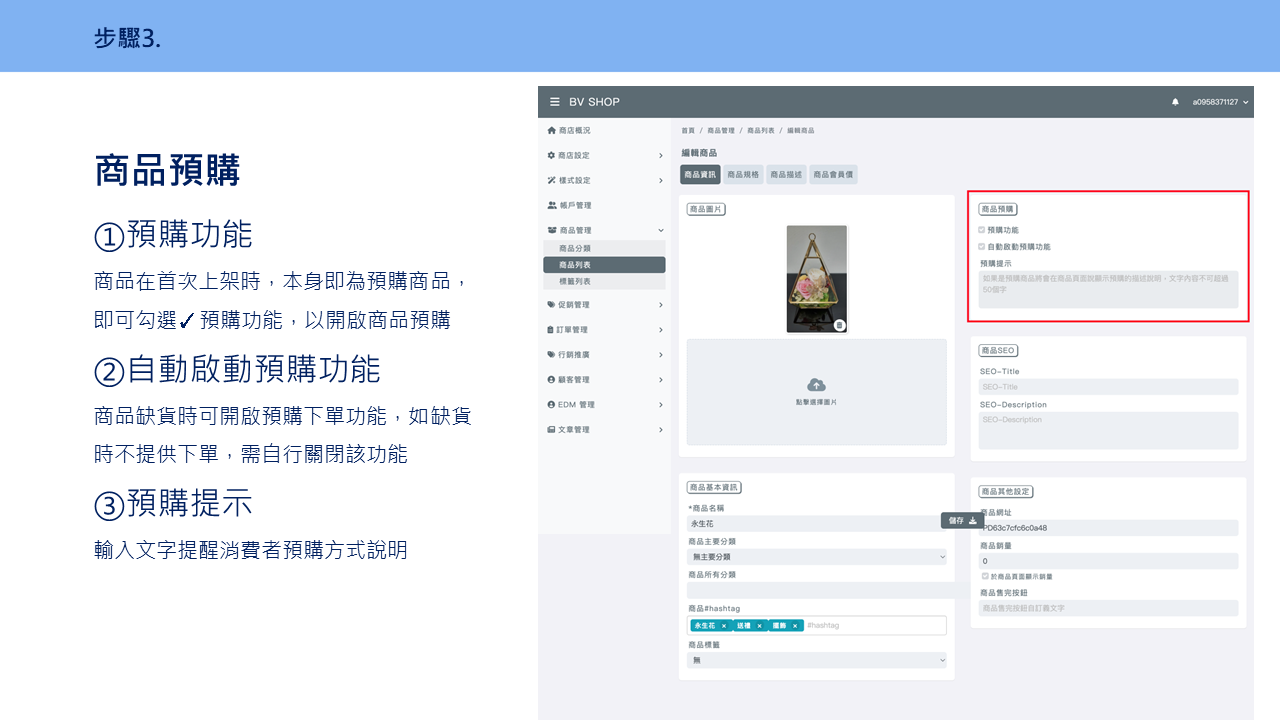
Task: Click the SEO-Description text area
Action: [x=1108, y=431]
